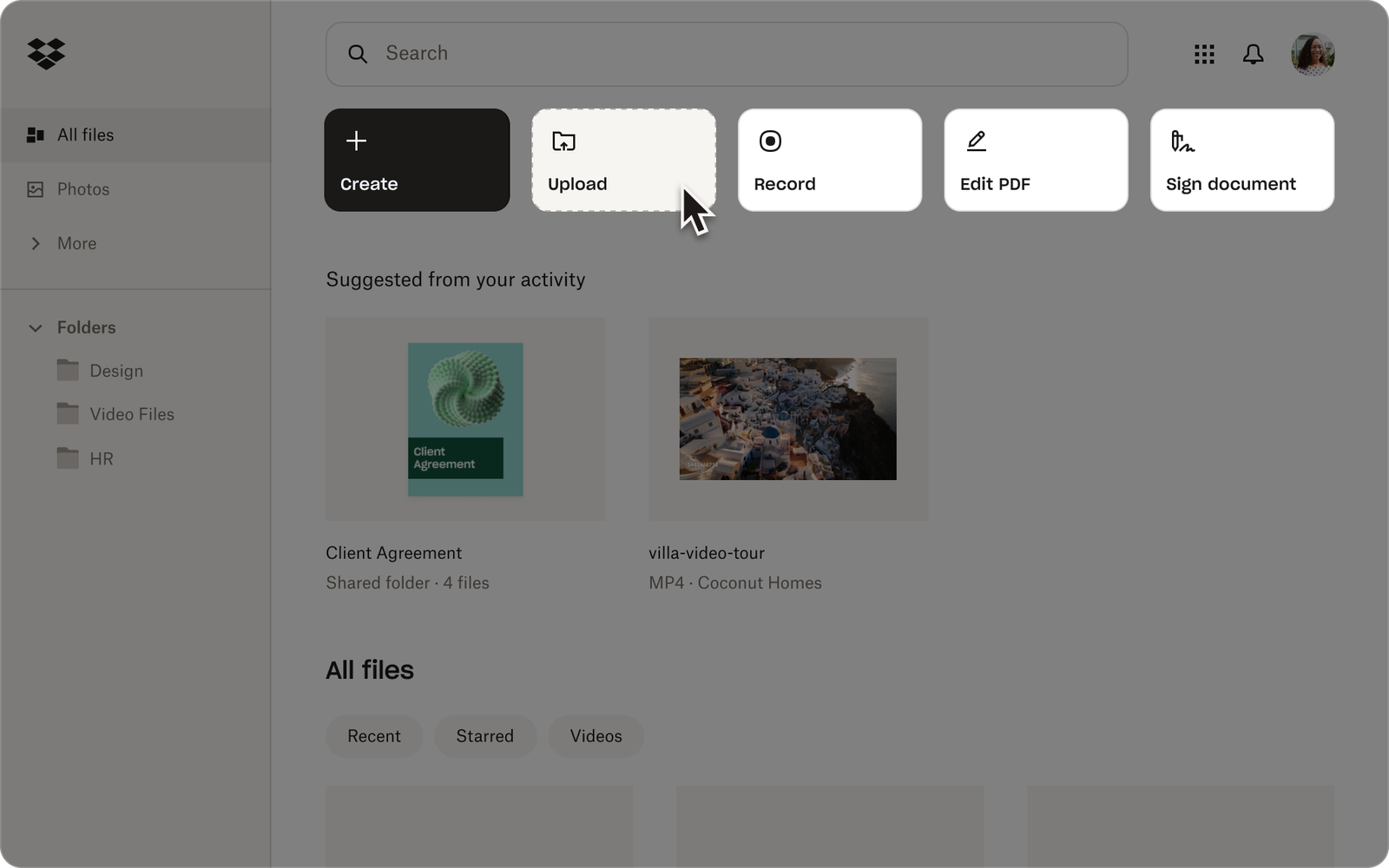This screenshot has height=868, width=1389.
Task: Select the Record screen capture icon
Action: pyautogui.click(x=770, y=141)
